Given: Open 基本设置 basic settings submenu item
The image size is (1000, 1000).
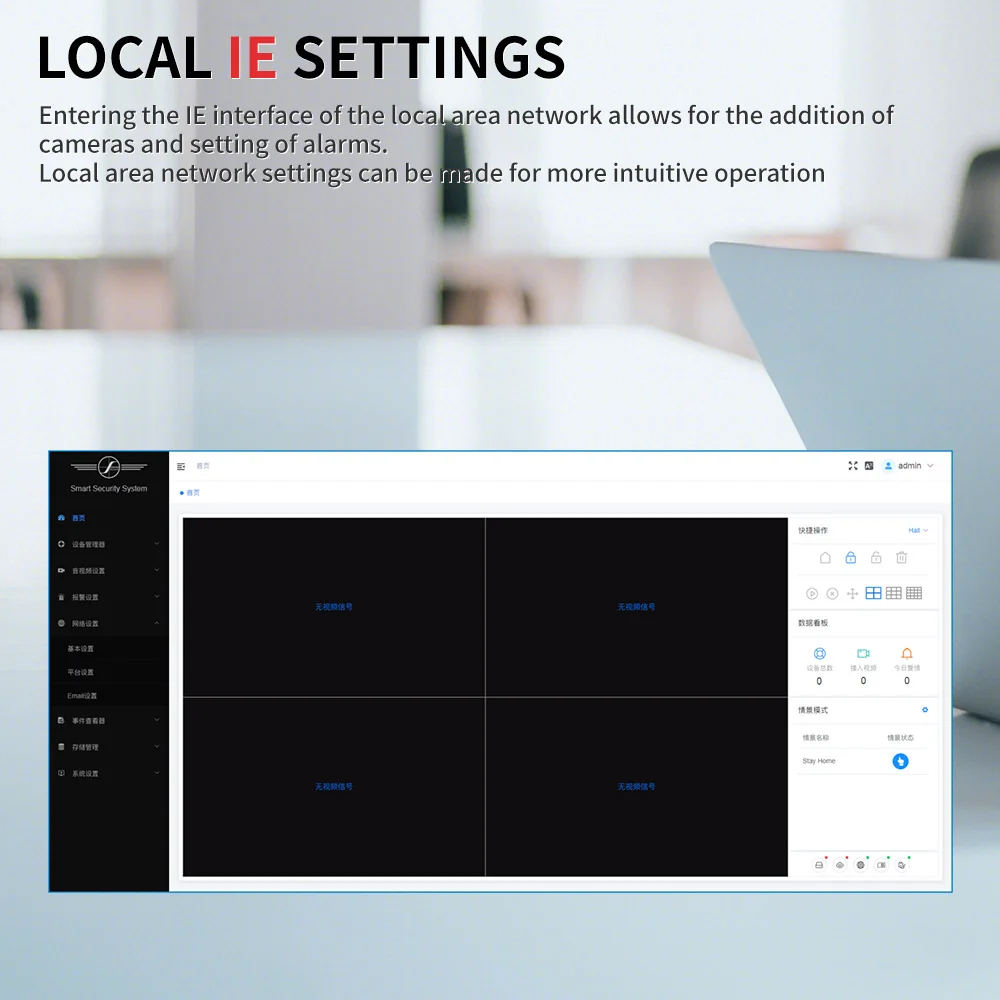Looking at the screenshot, I should [x=108, y=649].
